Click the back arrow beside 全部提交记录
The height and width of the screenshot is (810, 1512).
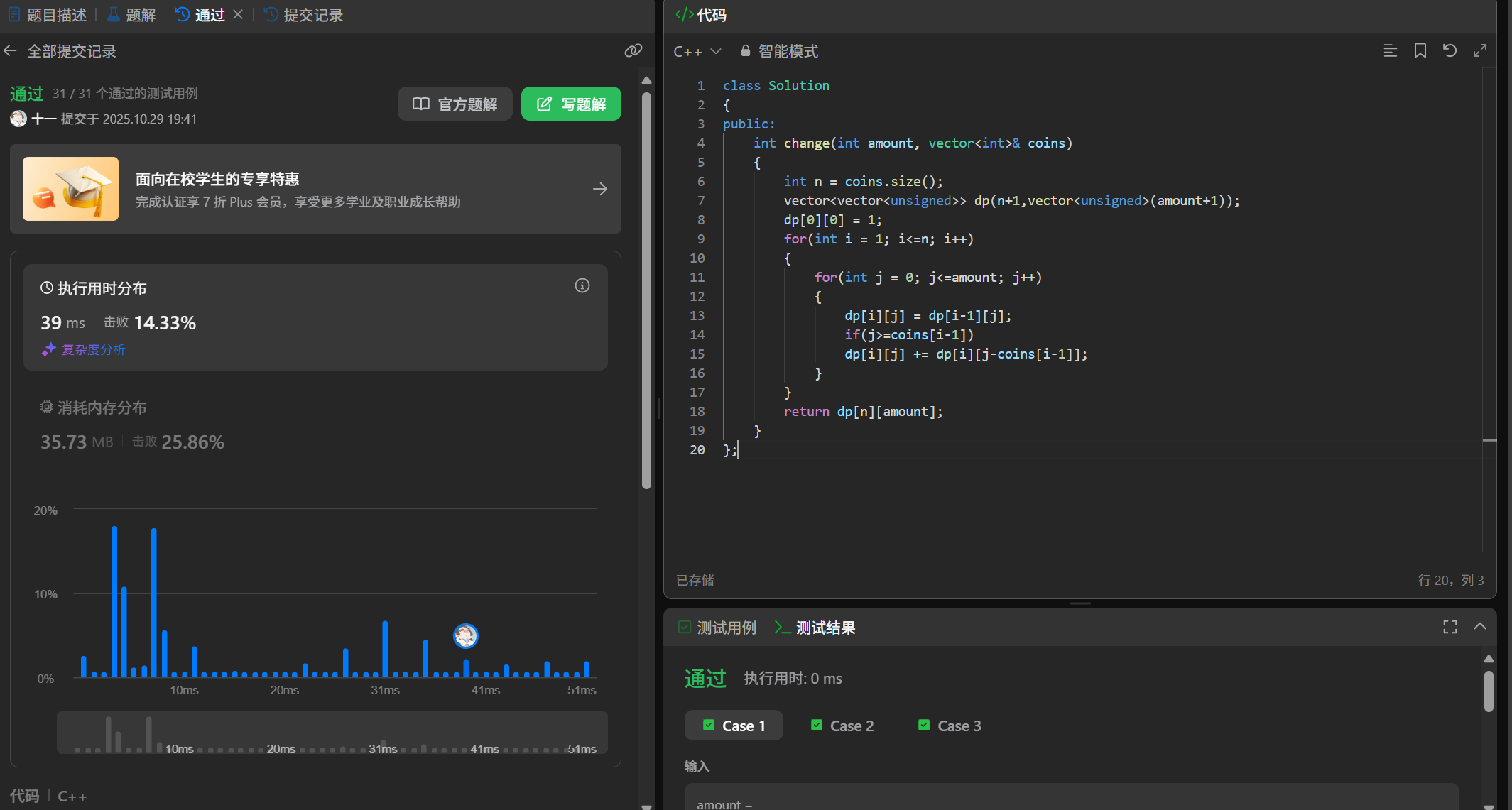click(11, 51)
